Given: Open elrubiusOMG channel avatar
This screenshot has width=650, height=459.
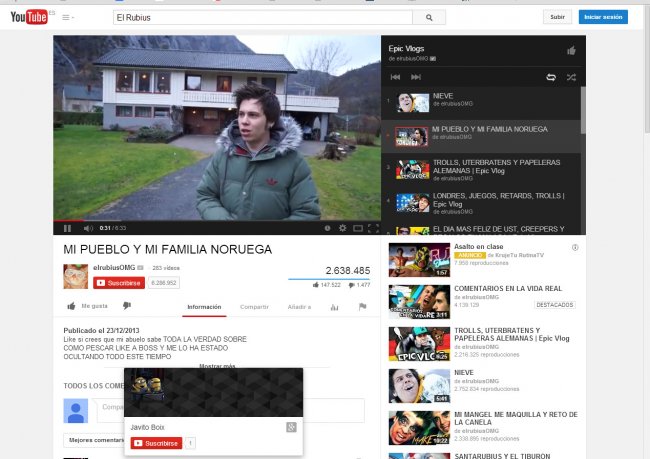Looking at the screenshot, I should tap(75, 276).
